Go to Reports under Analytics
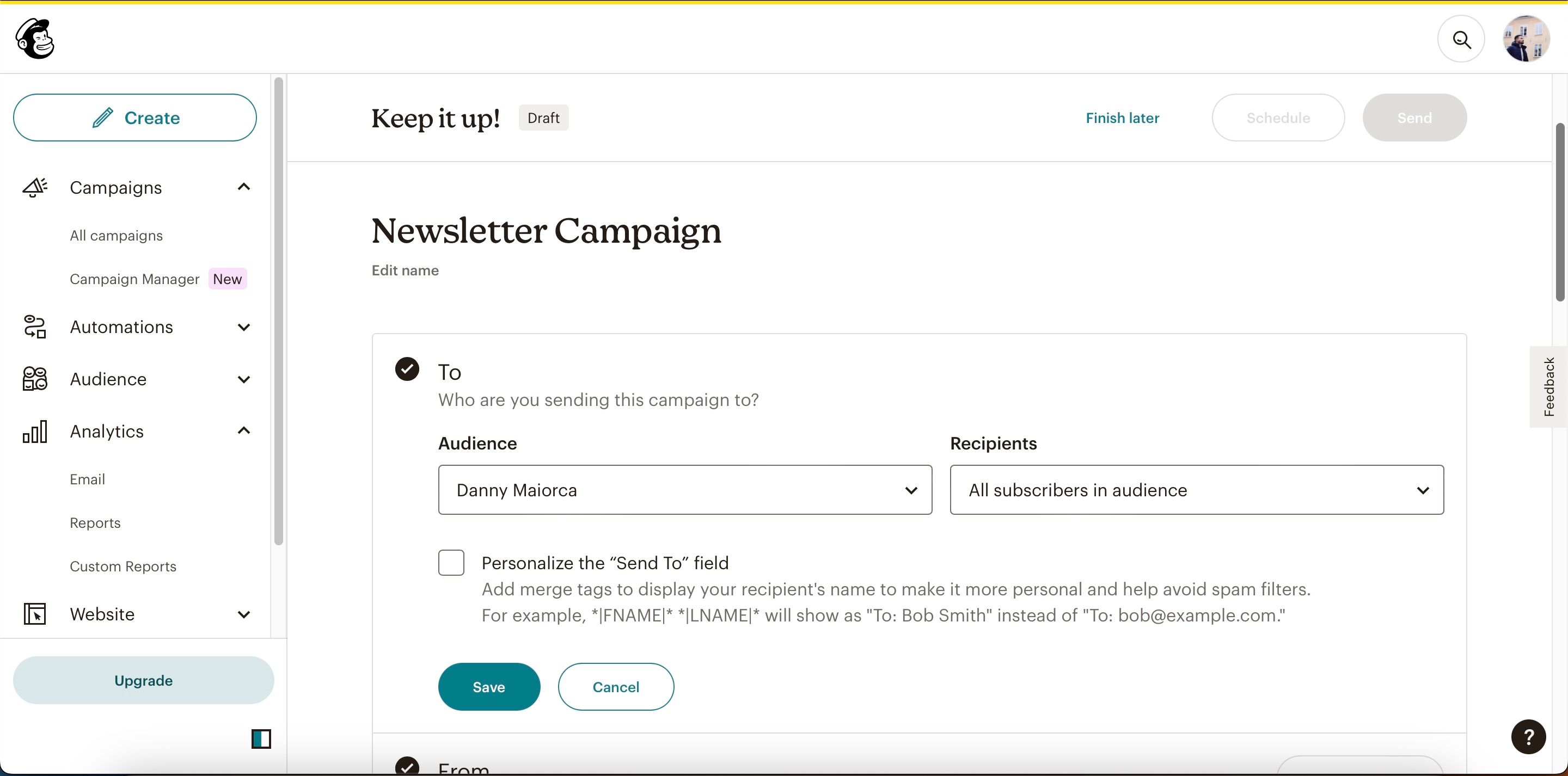This screenshot has height=776, width=1568. click(95, 522)
